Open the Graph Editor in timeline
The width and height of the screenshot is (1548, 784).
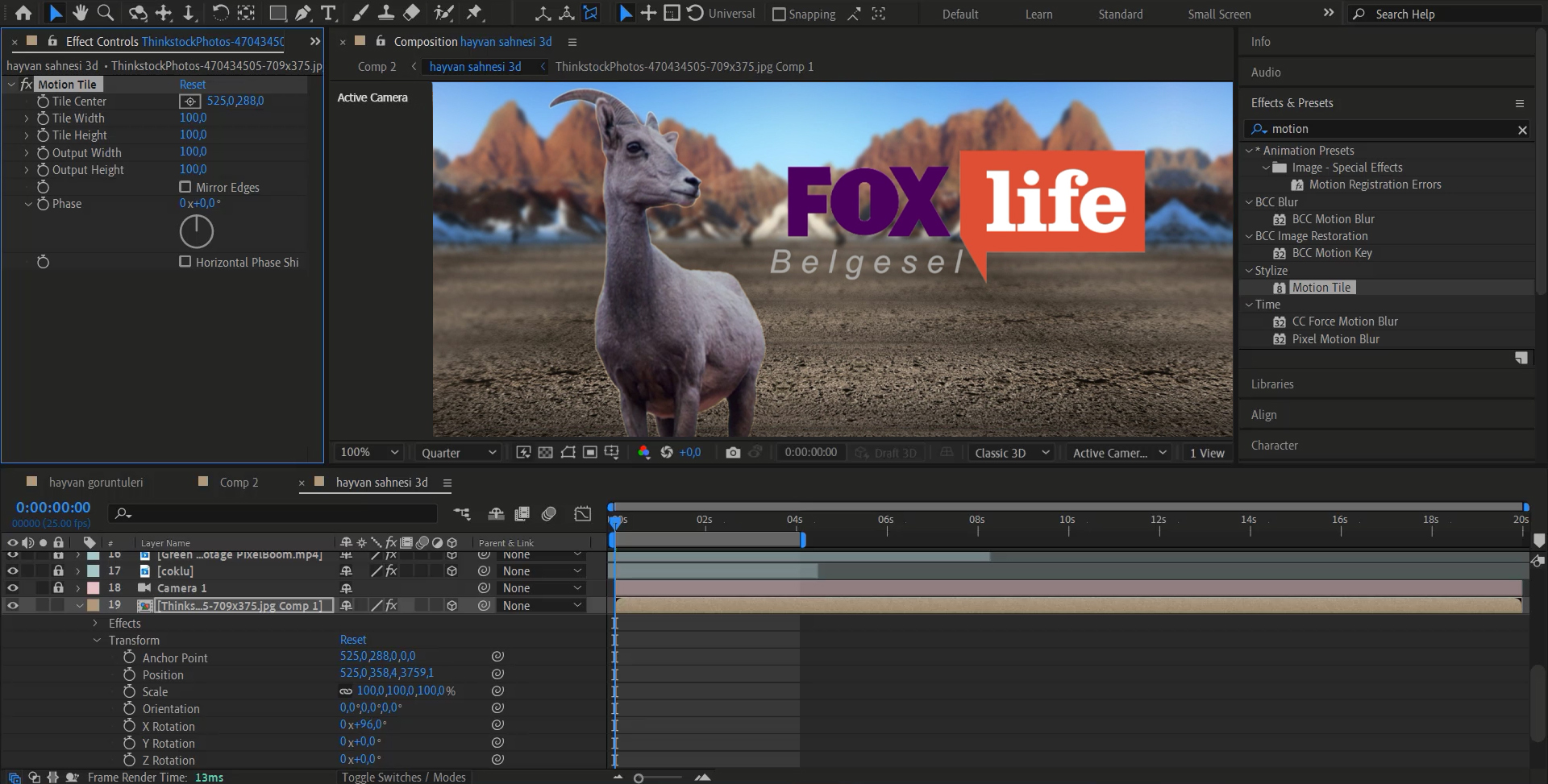[x=582, y=514]
